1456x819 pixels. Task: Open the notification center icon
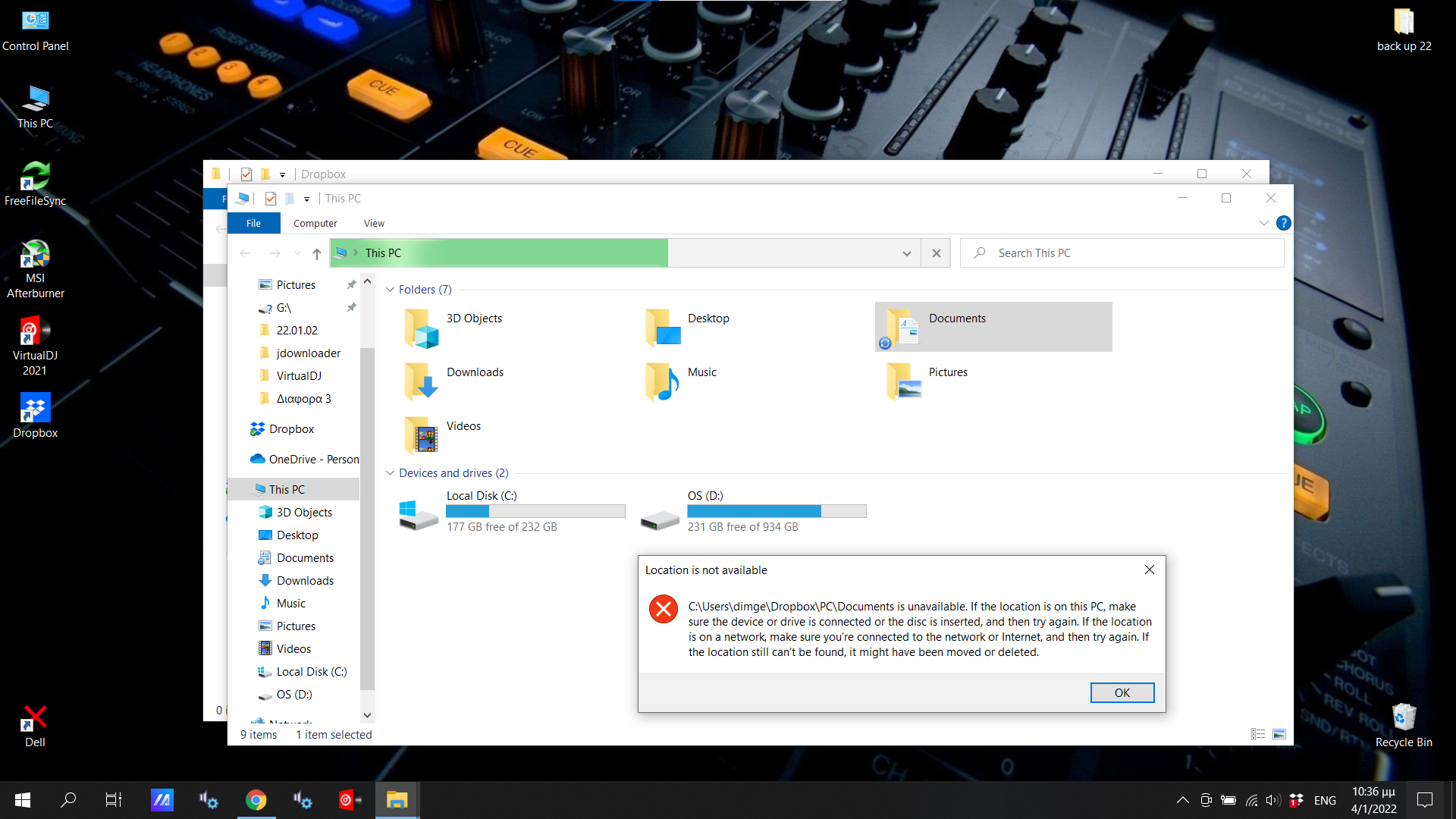(x=1425, y=800)
